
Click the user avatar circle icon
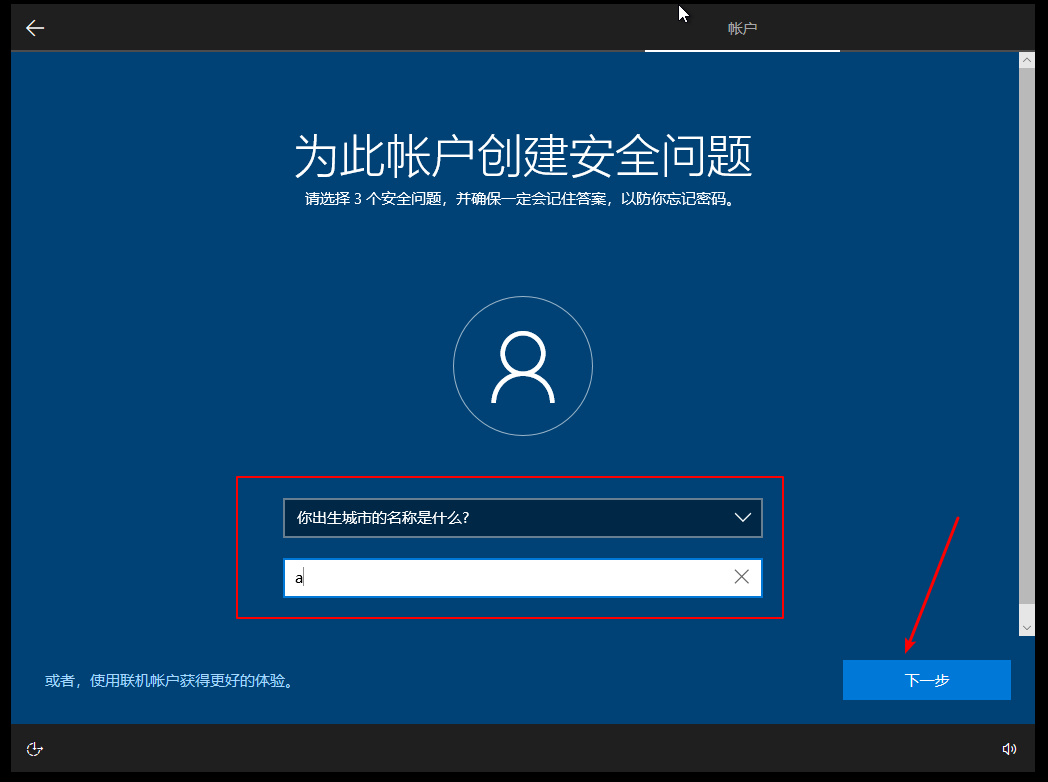[523, 366]
